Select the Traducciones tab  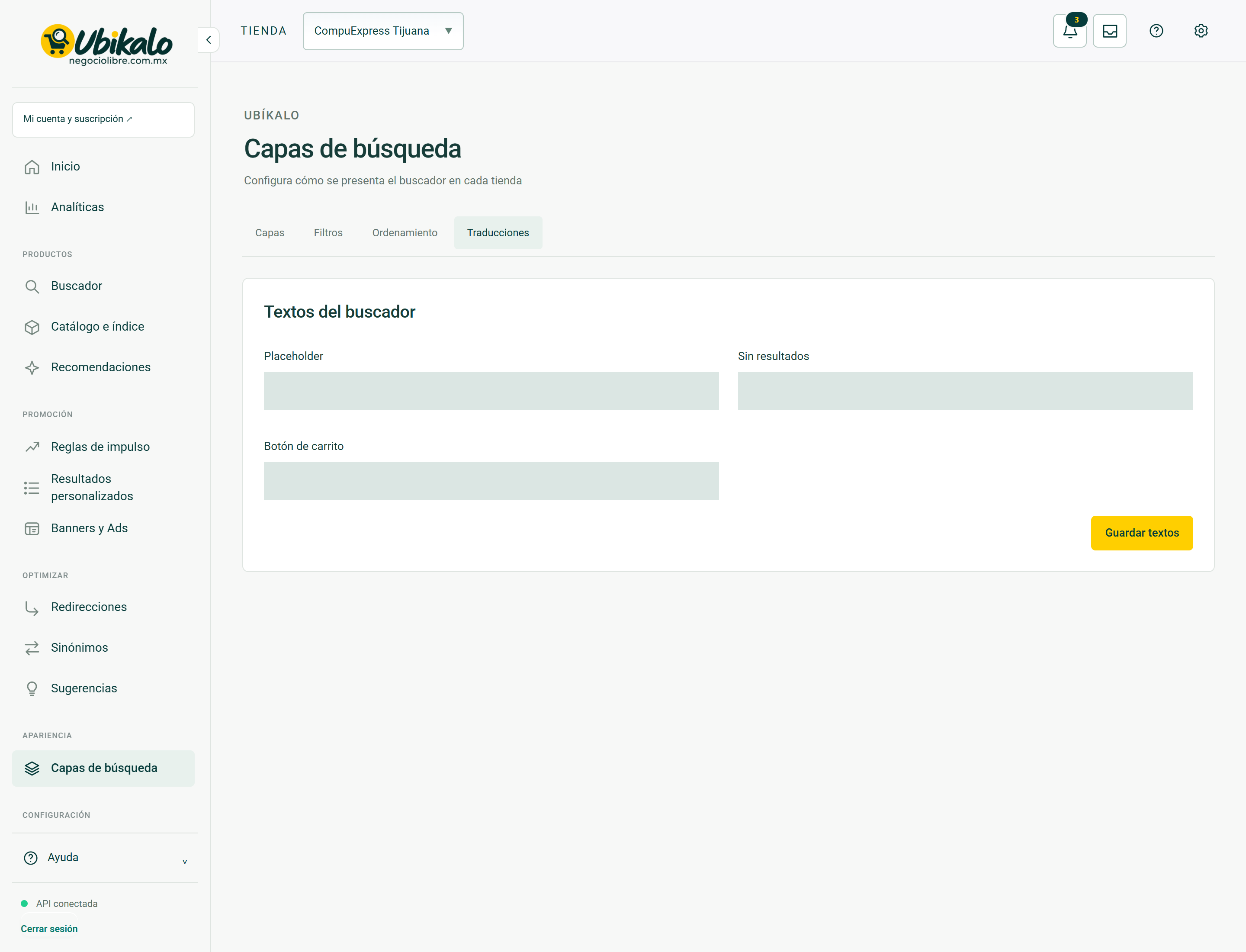[498, 233]
